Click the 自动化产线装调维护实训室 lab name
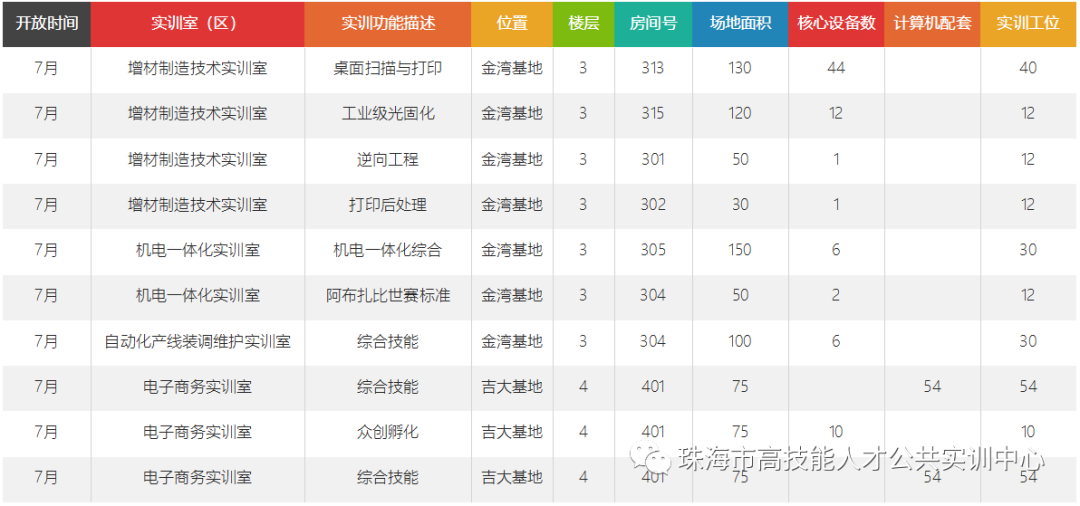 pyautogui.click(x=198, y=341)
